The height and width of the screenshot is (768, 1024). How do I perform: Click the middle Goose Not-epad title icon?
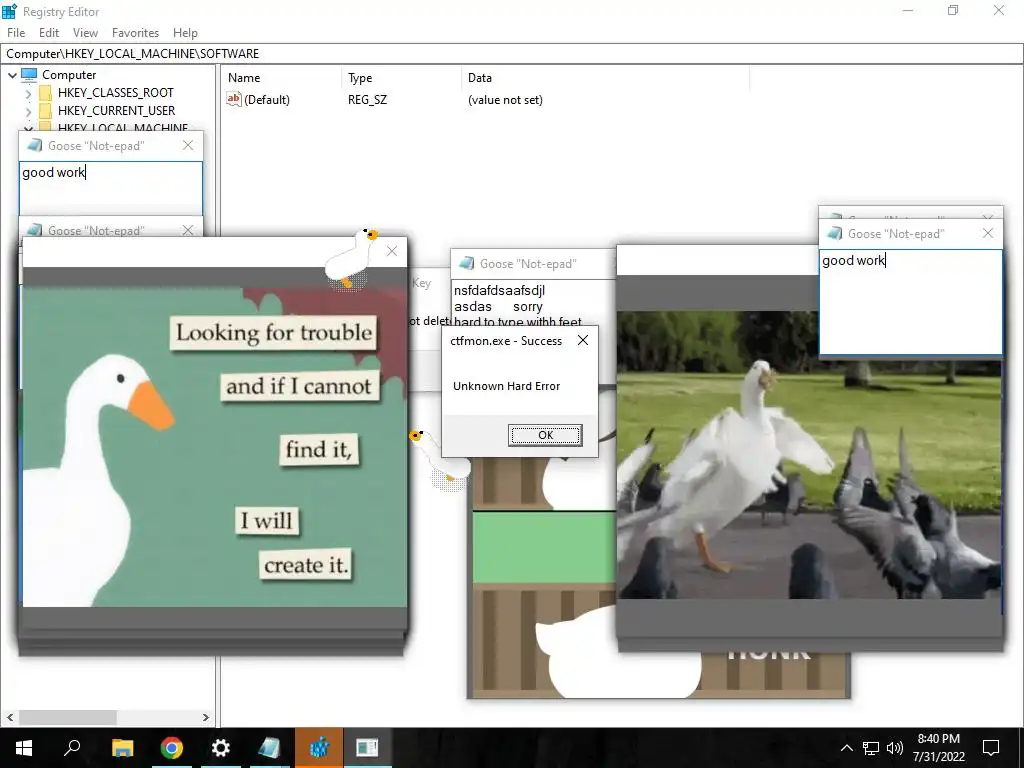coord(466,263)
